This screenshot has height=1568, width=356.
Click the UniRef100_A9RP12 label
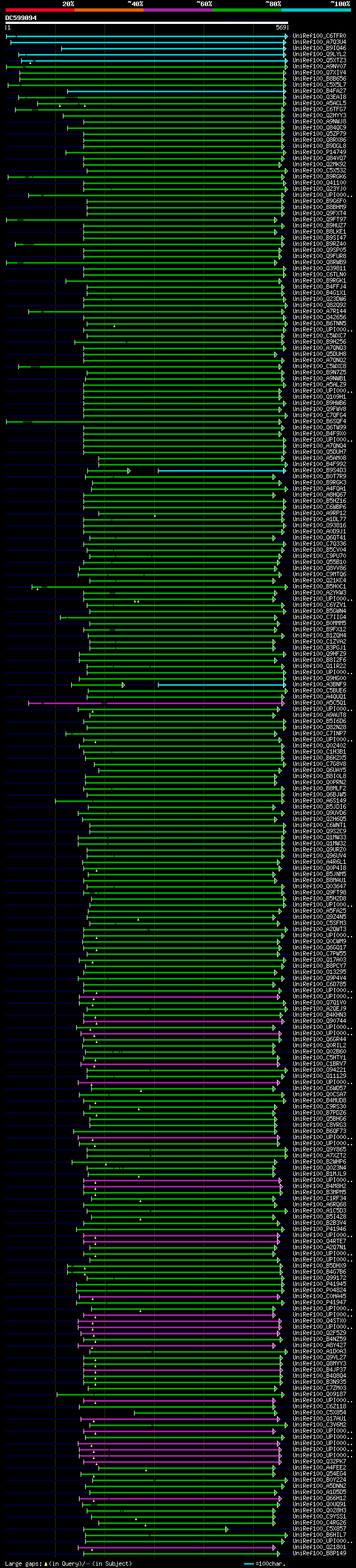pos(319,512)
